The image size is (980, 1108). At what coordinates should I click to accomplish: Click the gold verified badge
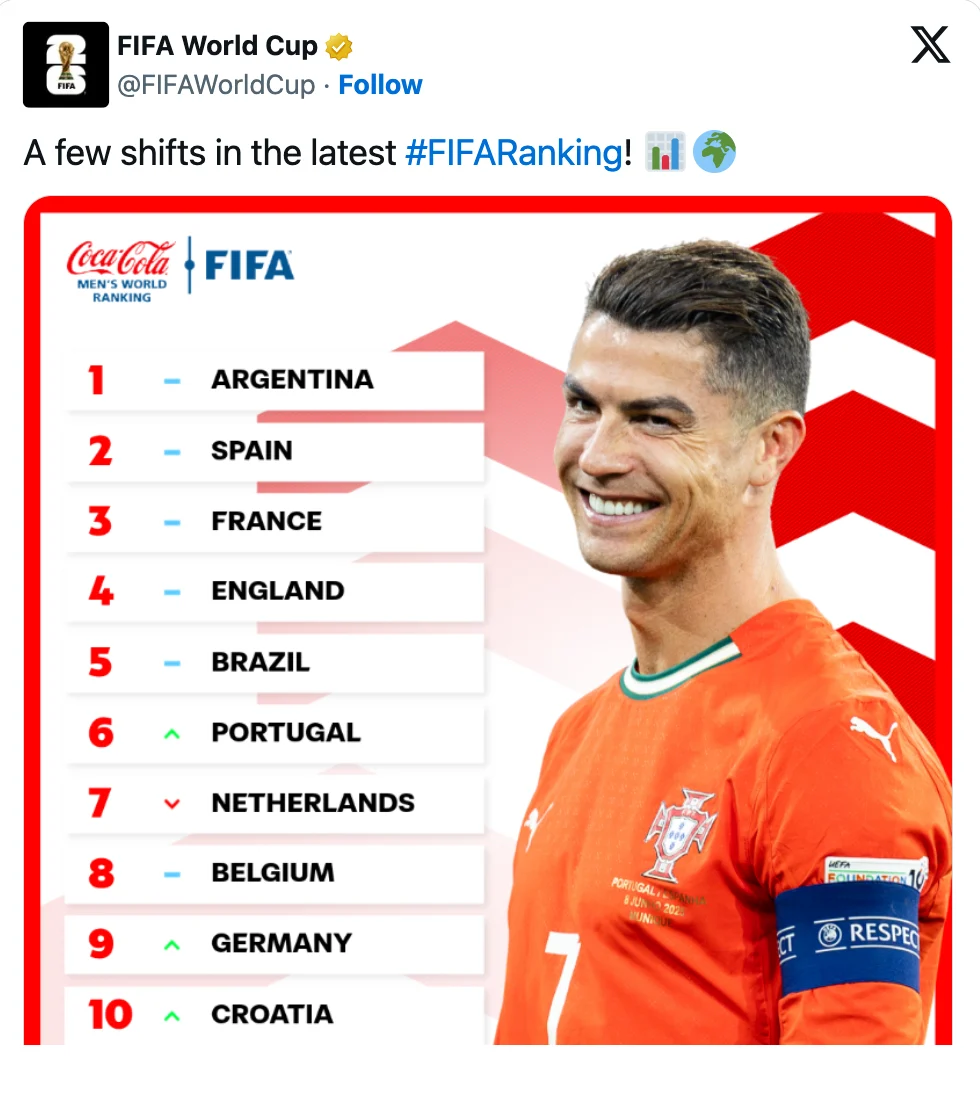coord(338,47)
